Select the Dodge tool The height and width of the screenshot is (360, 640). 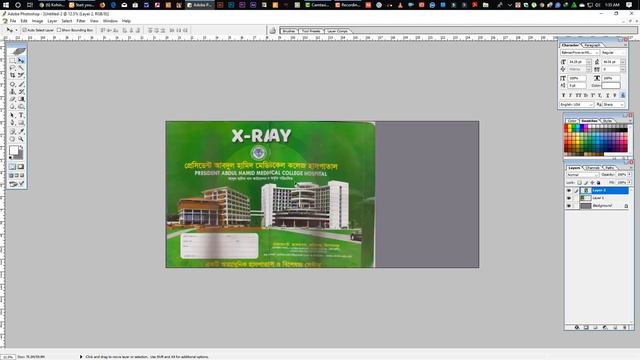coord(21,107)
